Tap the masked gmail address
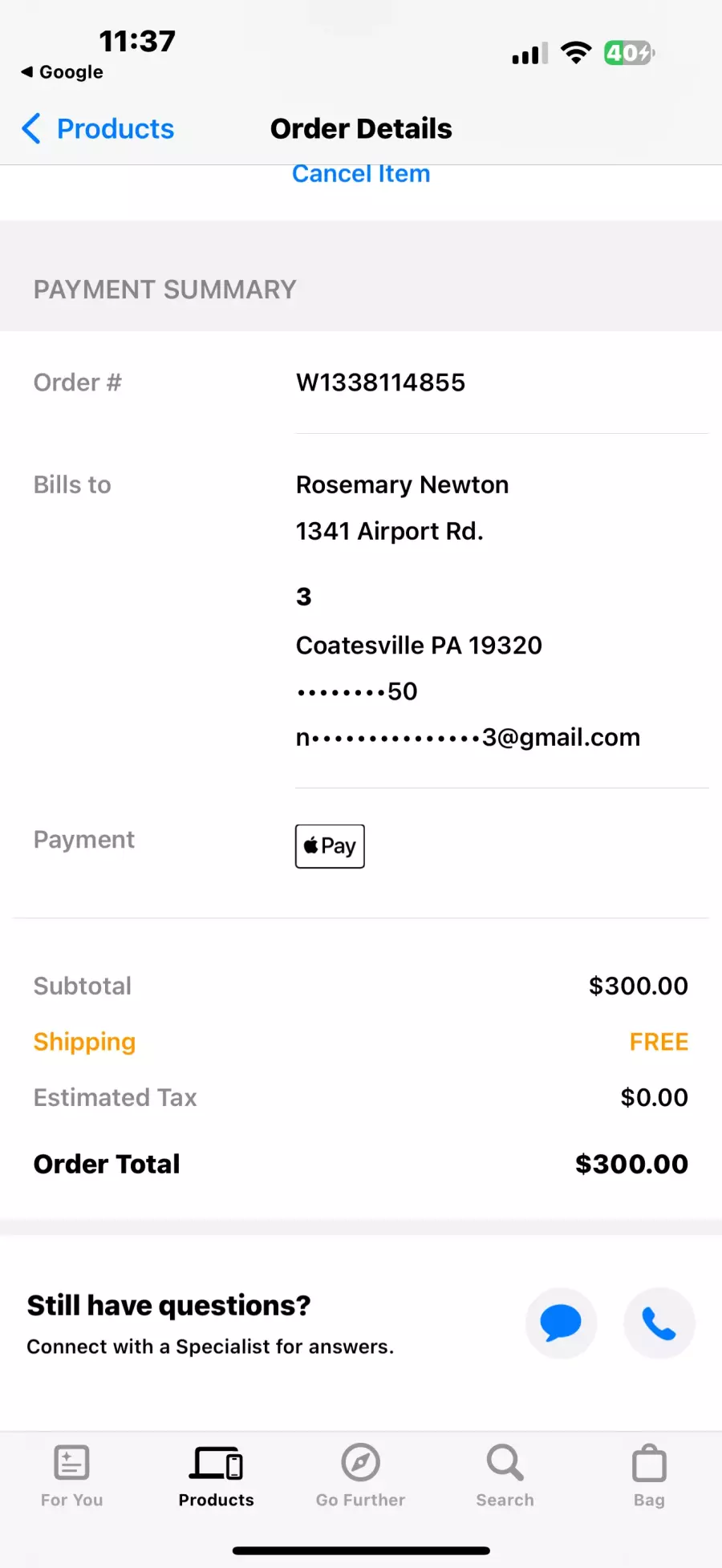The width and height of the screenshot is (722, 1568). [x=468, y=737]
